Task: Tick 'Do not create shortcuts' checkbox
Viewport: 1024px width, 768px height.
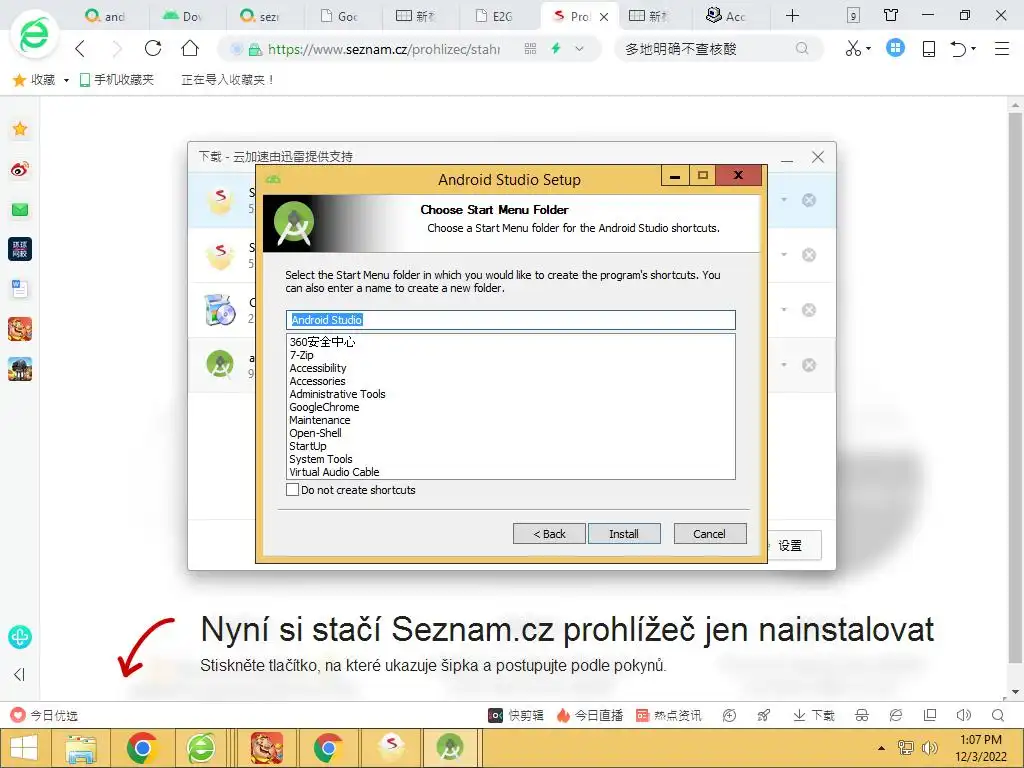Action: pos(293,490)
